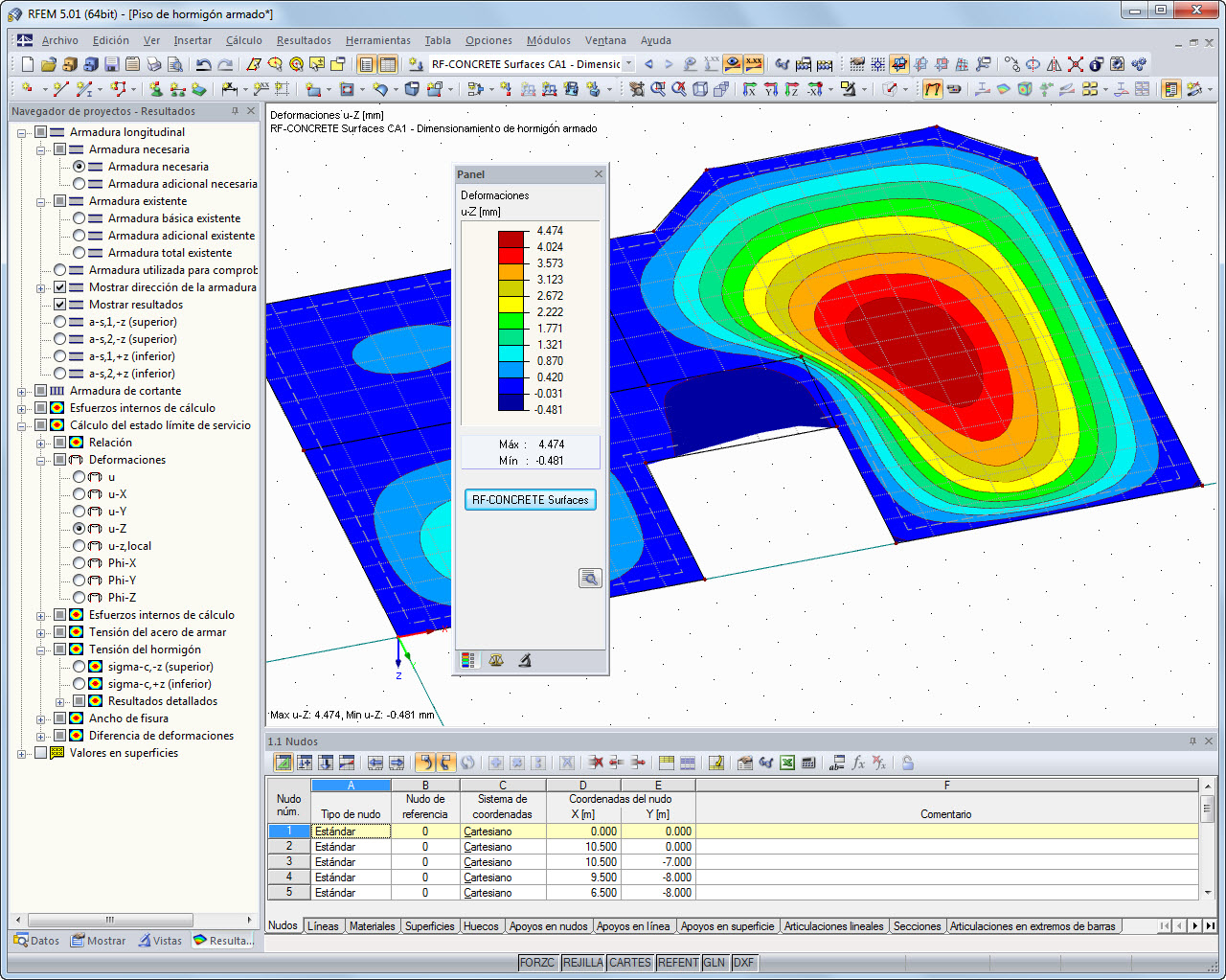Select sigma-c,+z (inferior) radio button
The width and height of the screenshot is (1226, 980).
pos(79,683)
